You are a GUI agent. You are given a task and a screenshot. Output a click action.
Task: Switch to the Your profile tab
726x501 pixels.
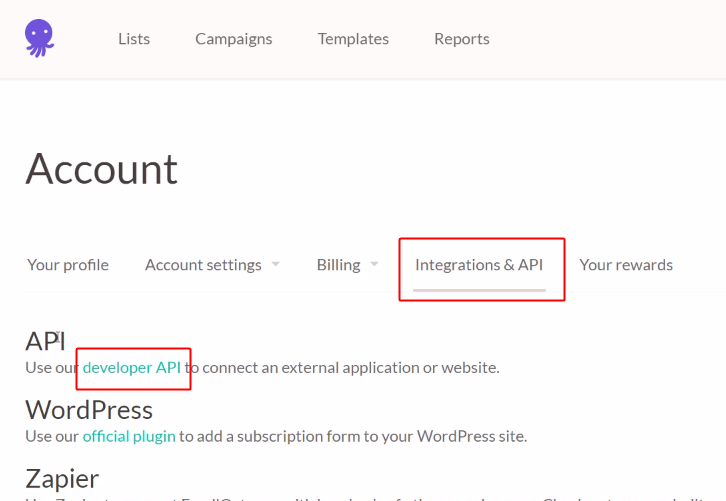pos(68,265)
